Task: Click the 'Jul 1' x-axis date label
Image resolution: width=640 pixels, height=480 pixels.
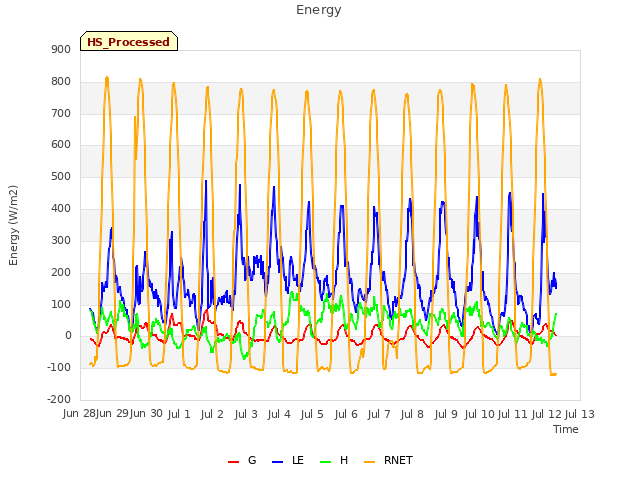Action: (179, 414)
